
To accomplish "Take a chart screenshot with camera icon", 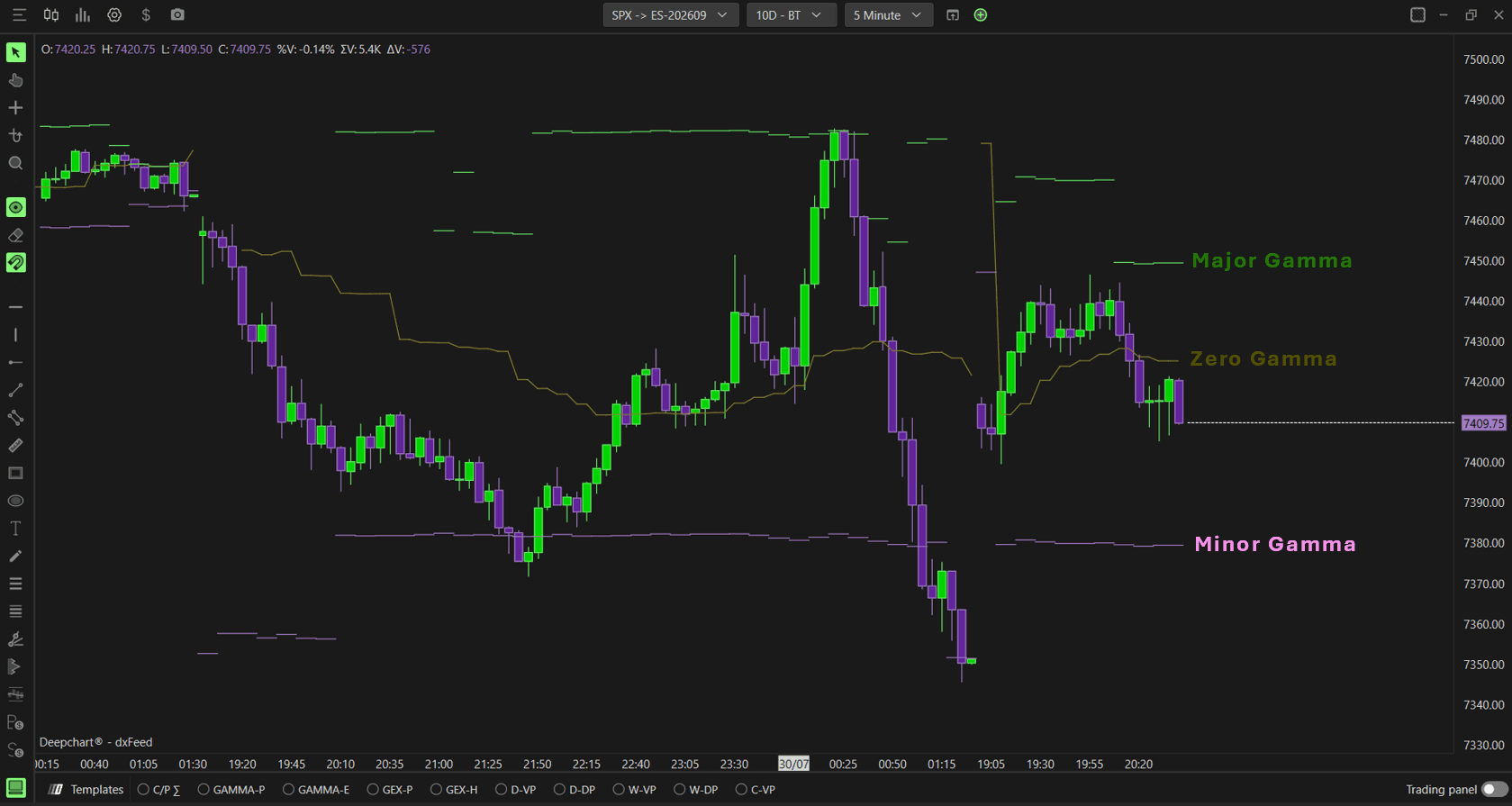I will [x=177, y=15].
